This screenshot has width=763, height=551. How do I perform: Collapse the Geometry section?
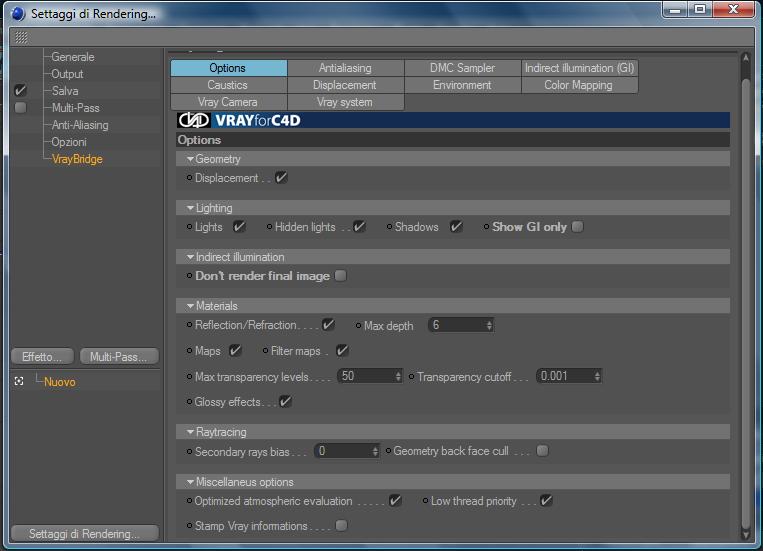[190, 159]
